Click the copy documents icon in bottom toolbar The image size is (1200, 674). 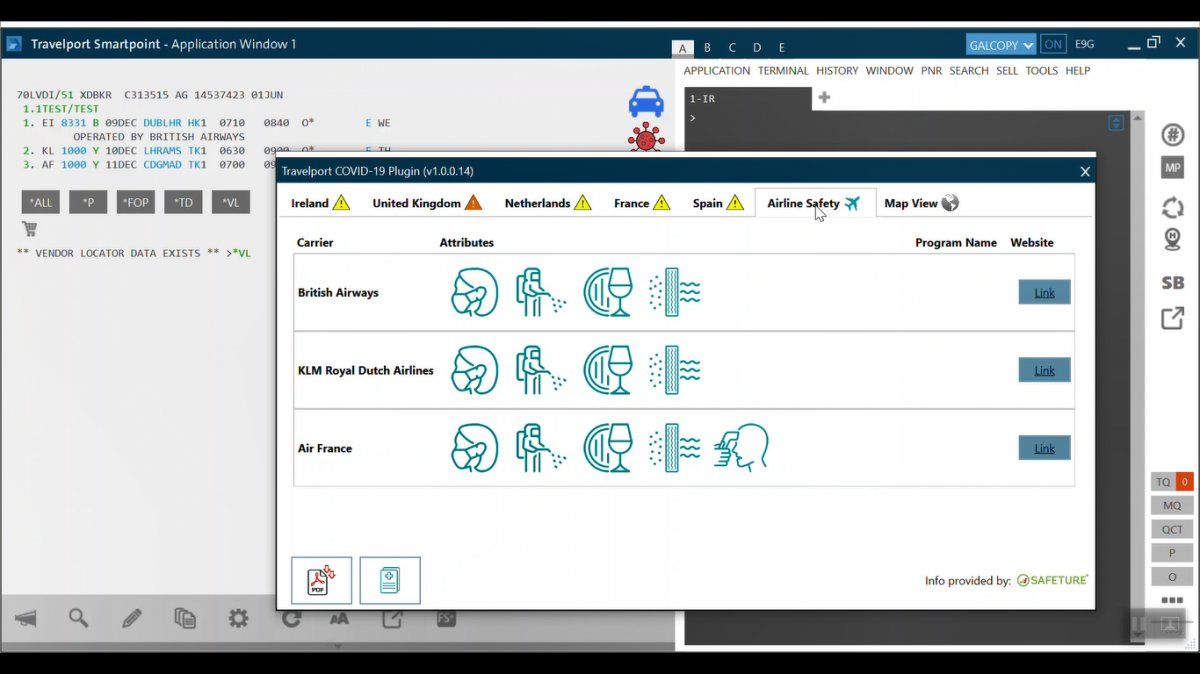tap(184, 617)
